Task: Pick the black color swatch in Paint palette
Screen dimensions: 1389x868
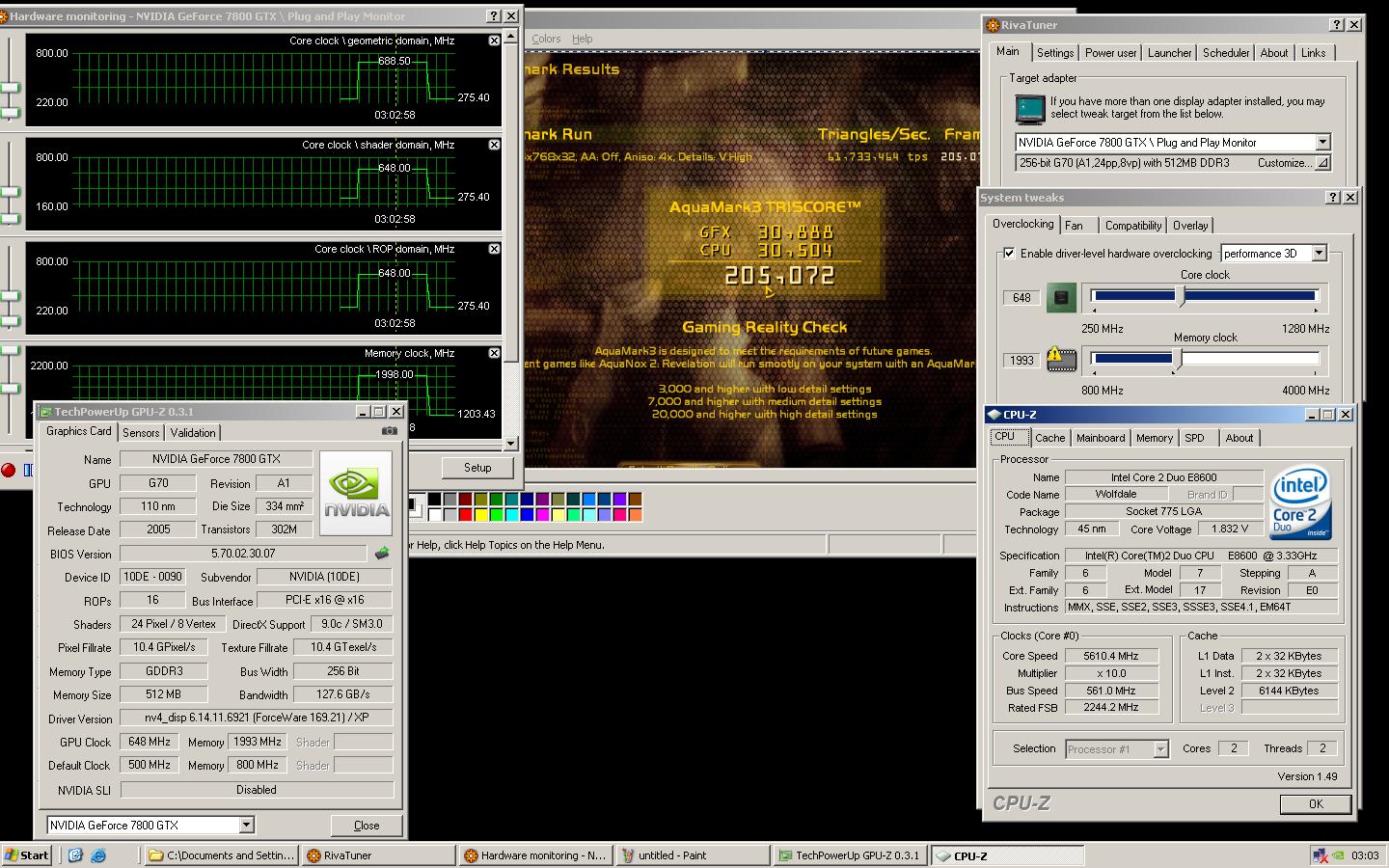Action: 434,499
